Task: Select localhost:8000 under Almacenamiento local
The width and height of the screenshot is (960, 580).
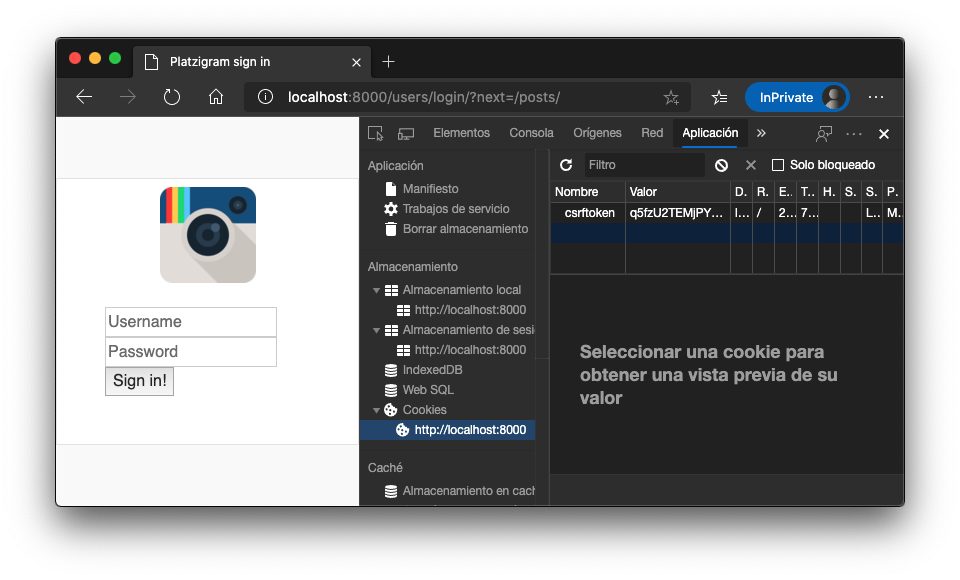Action: click(470, 310)
